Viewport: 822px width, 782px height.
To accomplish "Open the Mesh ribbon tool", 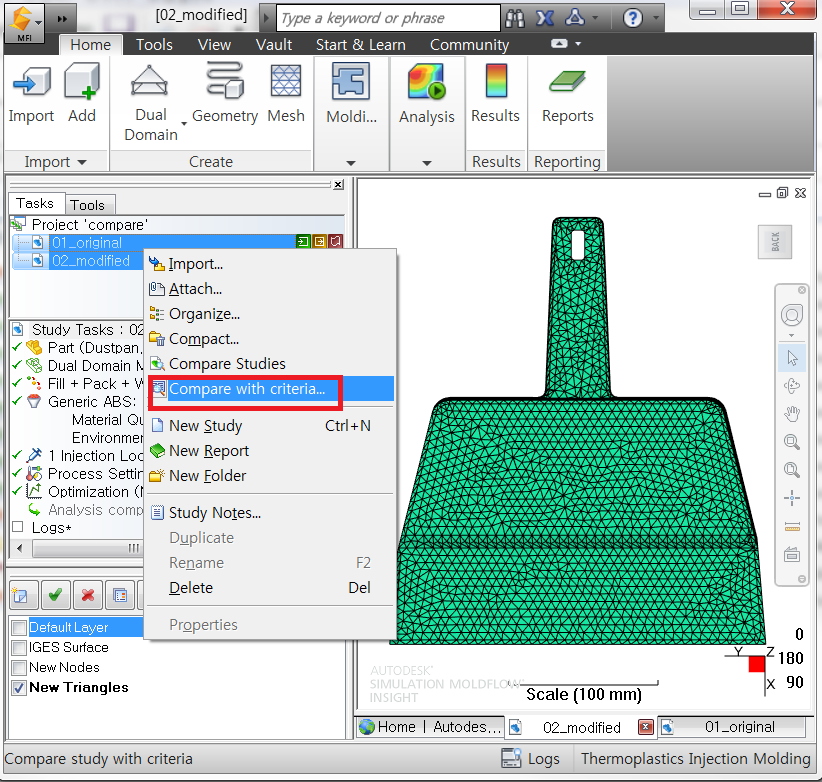I will pos(286,81).
